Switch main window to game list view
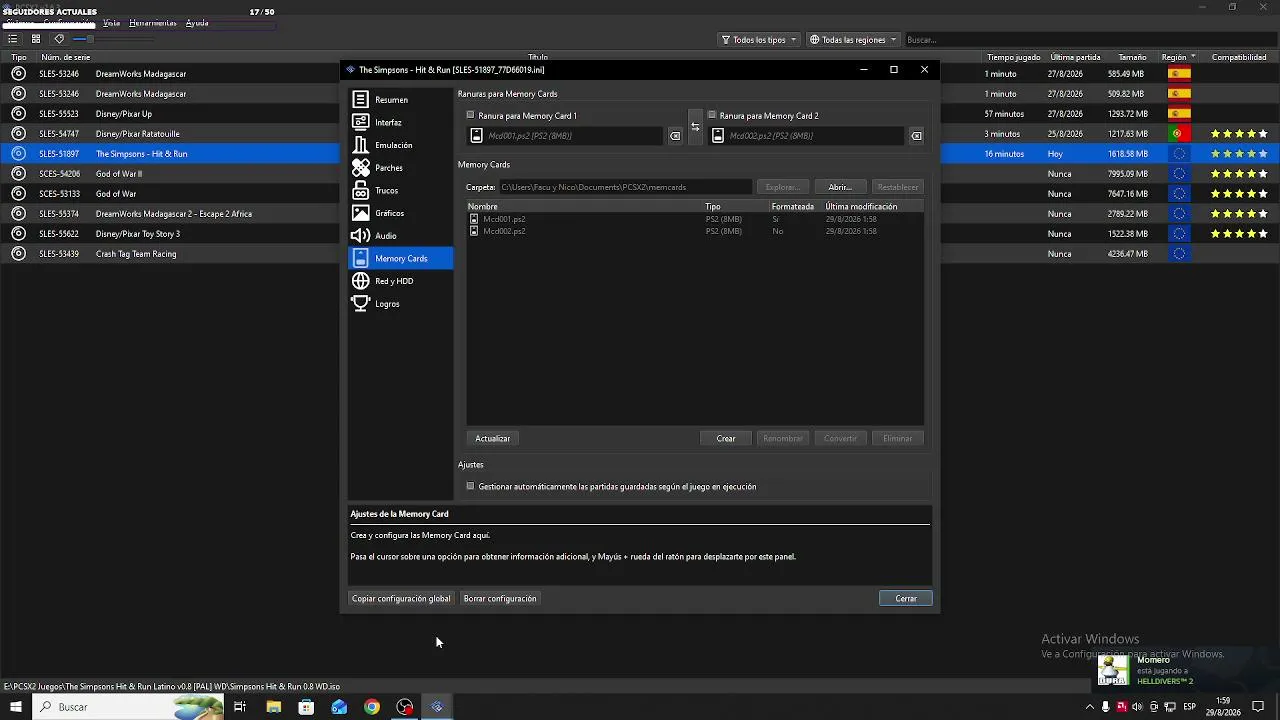Screen dimensions: 1280x720 point(13,39)
